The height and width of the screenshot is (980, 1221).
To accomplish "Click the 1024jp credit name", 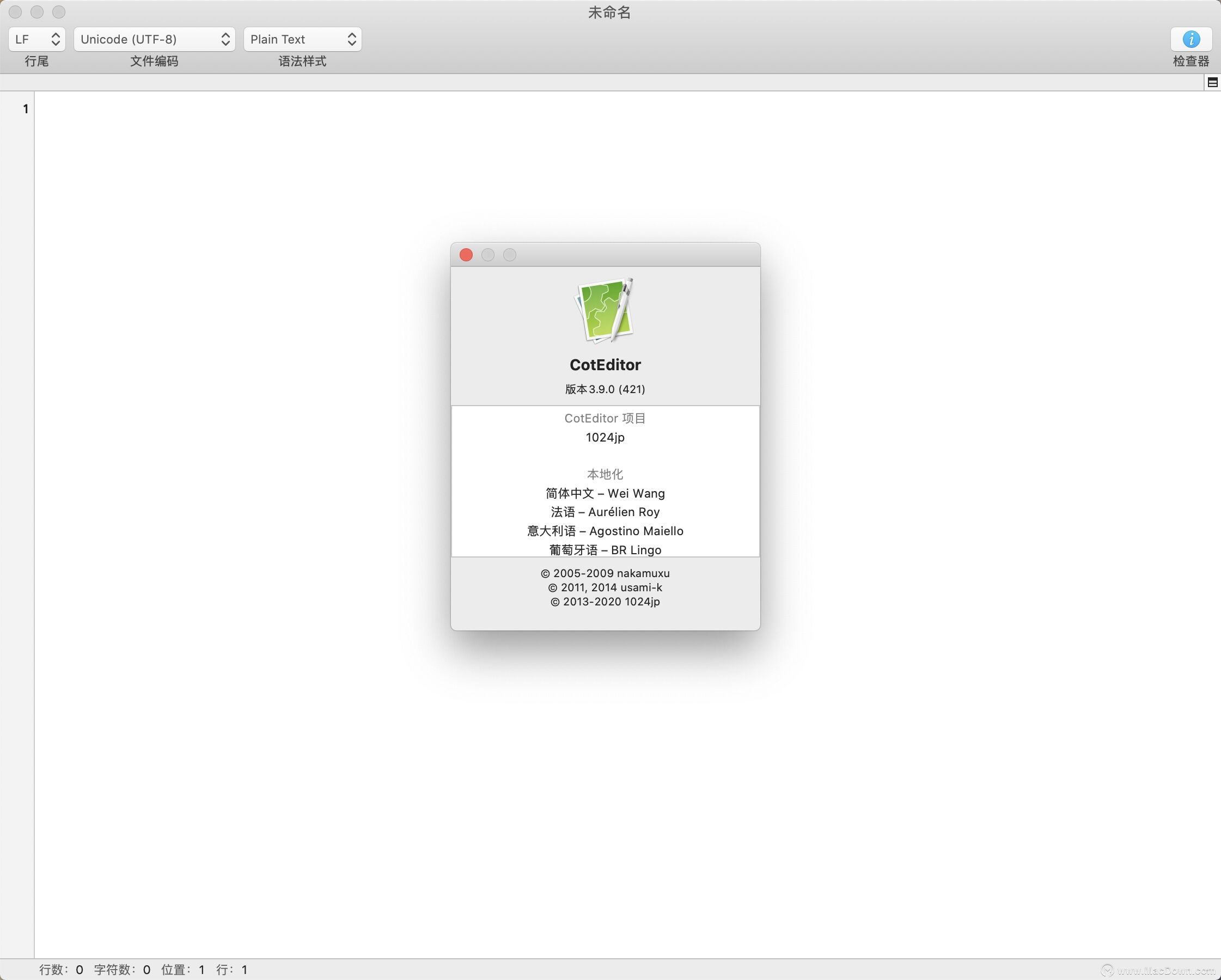I will 605,437.
